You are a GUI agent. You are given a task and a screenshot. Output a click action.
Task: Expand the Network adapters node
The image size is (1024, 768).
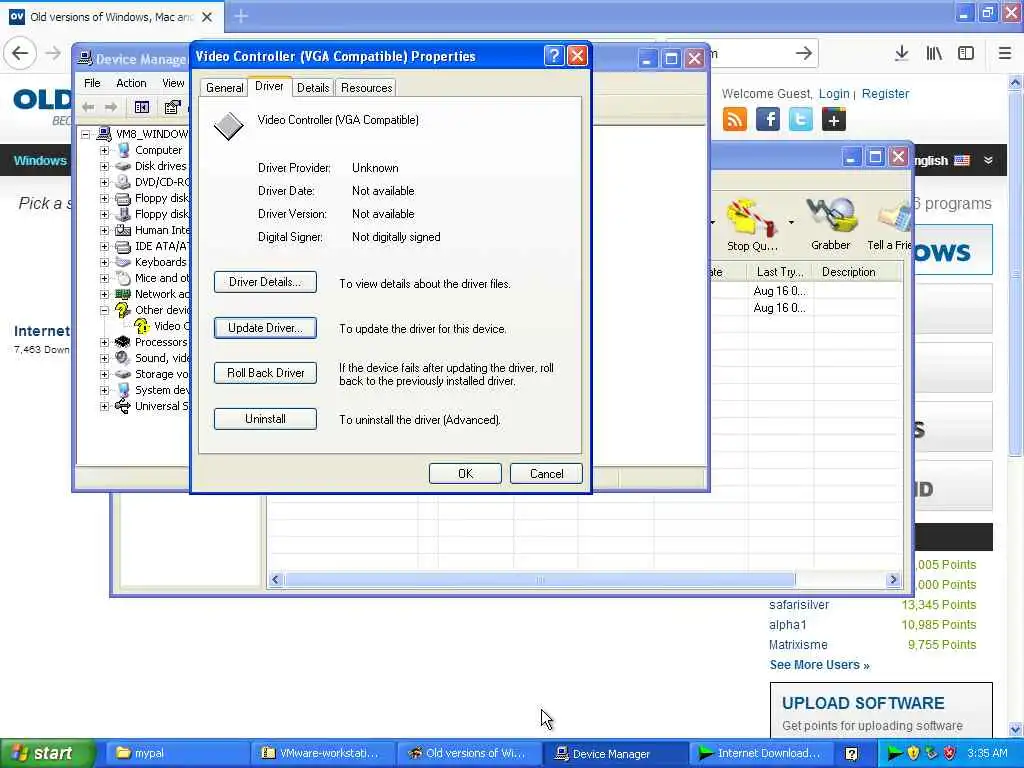click(x=104, y=294)
